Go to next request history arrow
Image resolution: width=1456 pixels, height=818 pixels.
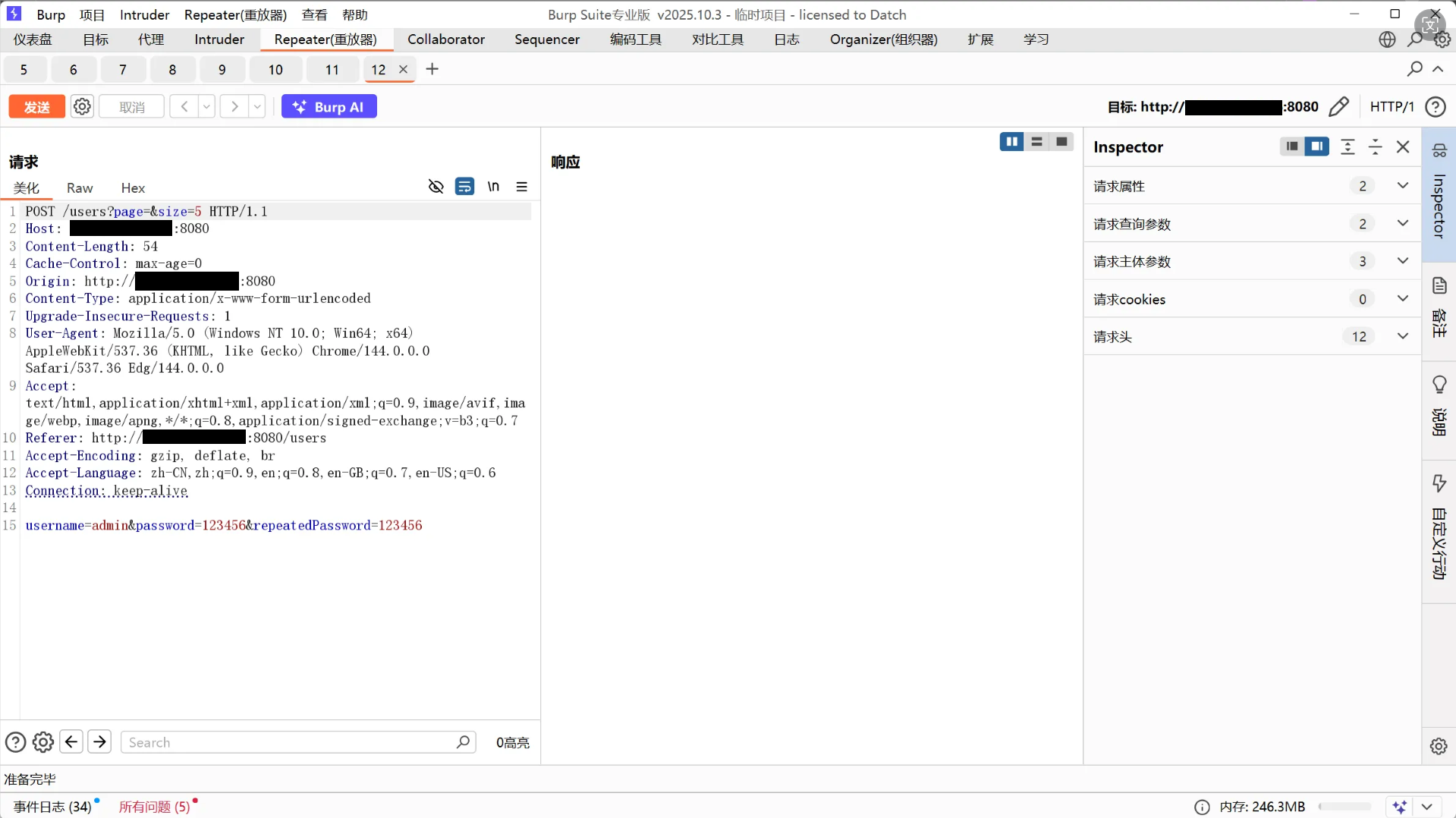234,107
